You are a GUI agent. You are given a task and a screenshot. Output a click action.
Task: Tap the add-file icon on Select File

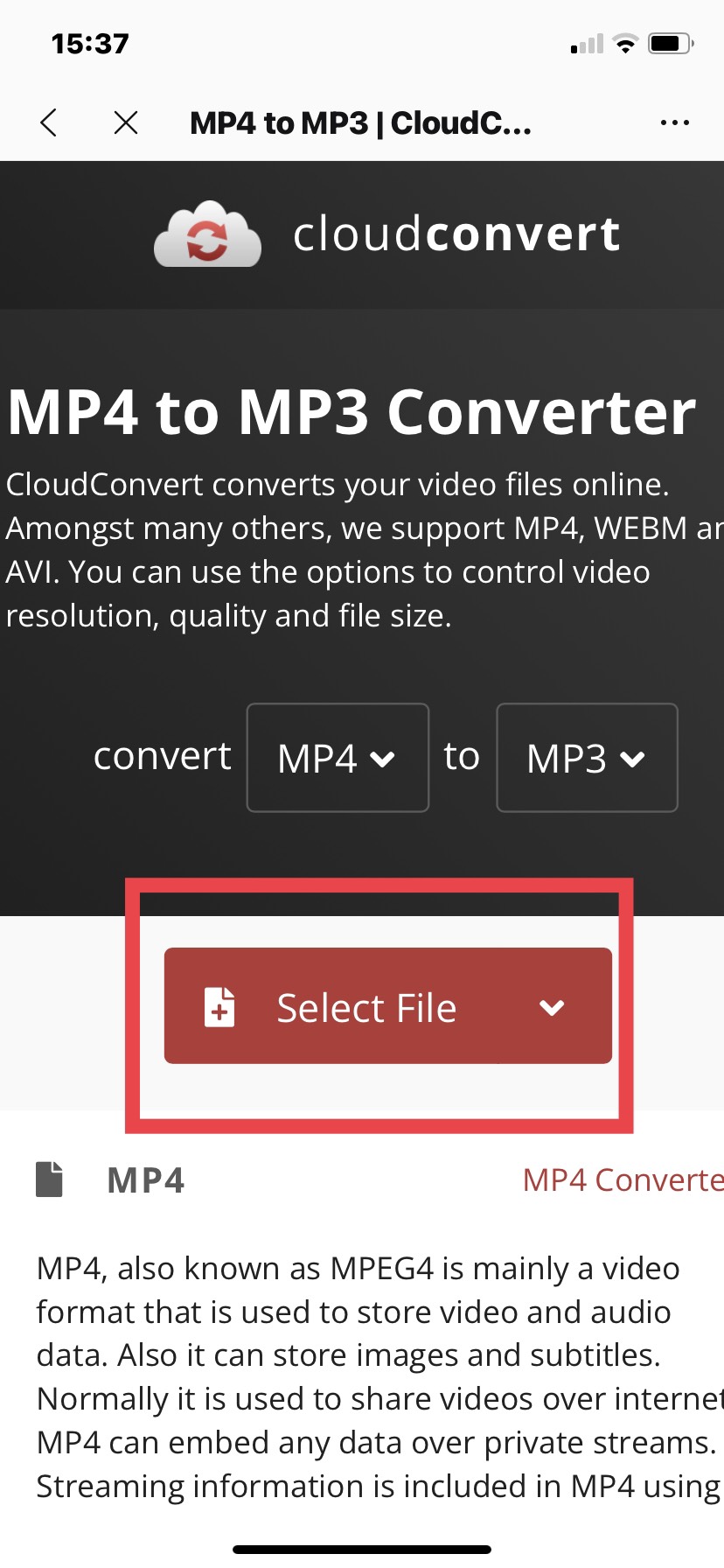pos(219,1007)
